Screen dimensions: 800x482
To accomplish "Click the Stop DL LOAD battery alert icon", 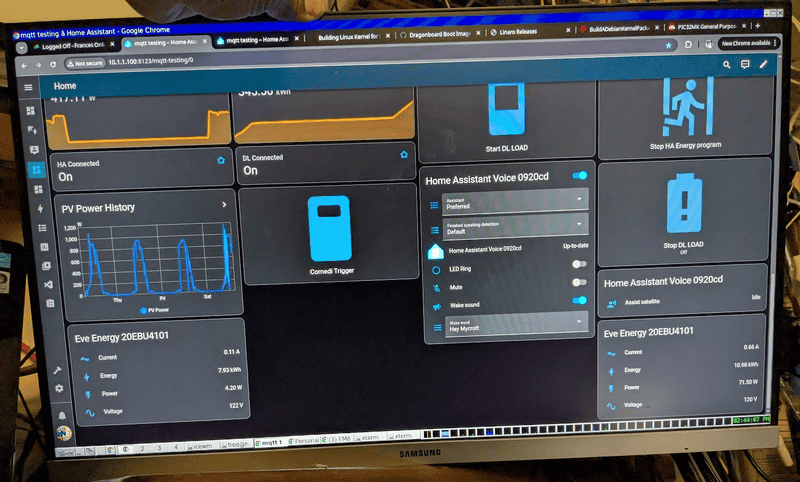I will coord(685,204).
